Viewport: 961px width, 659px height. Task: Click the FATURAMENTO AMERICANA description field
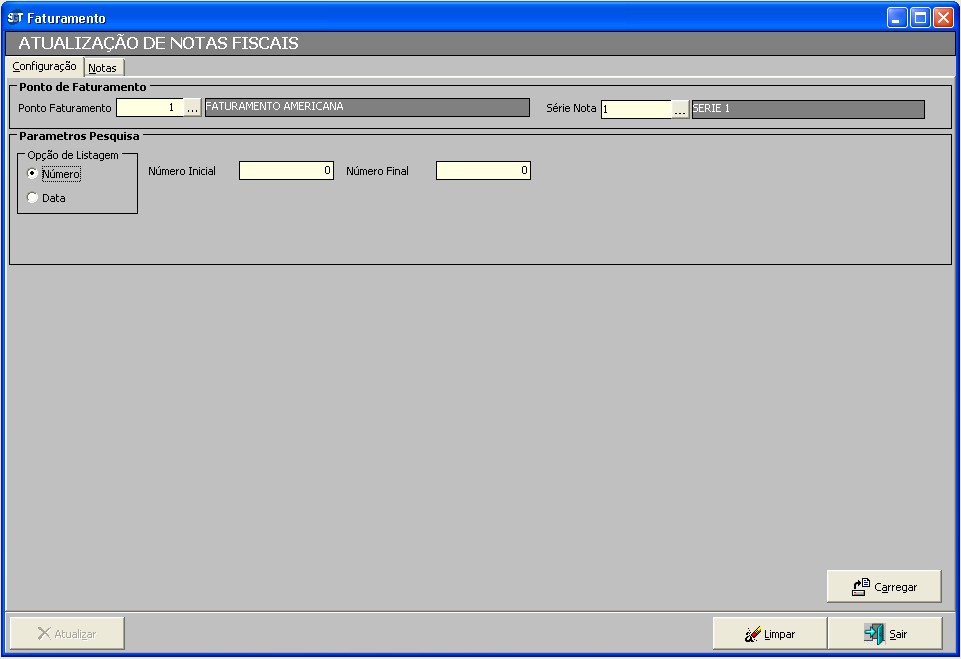366,108
